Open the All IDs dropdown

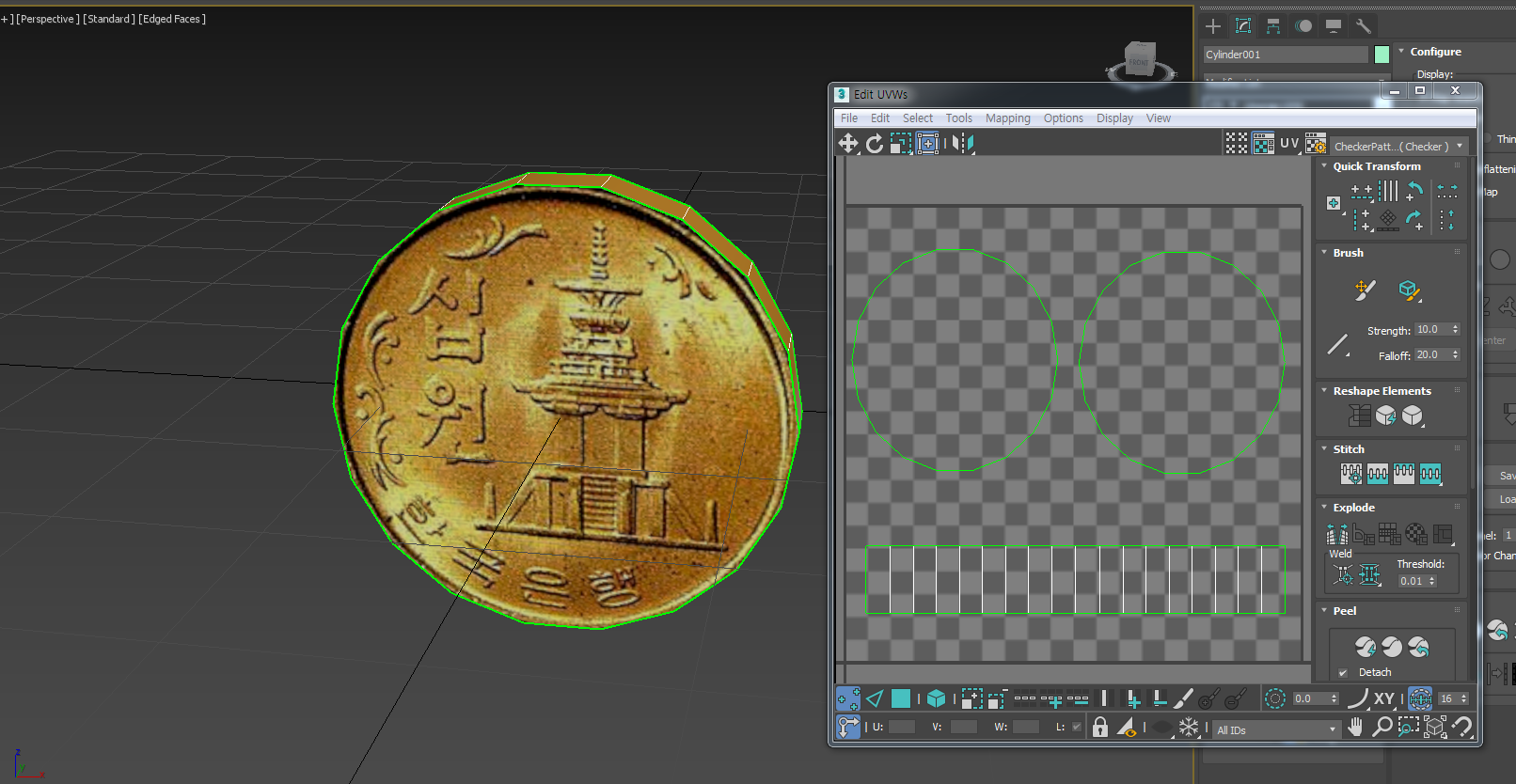coord(1276,729)
